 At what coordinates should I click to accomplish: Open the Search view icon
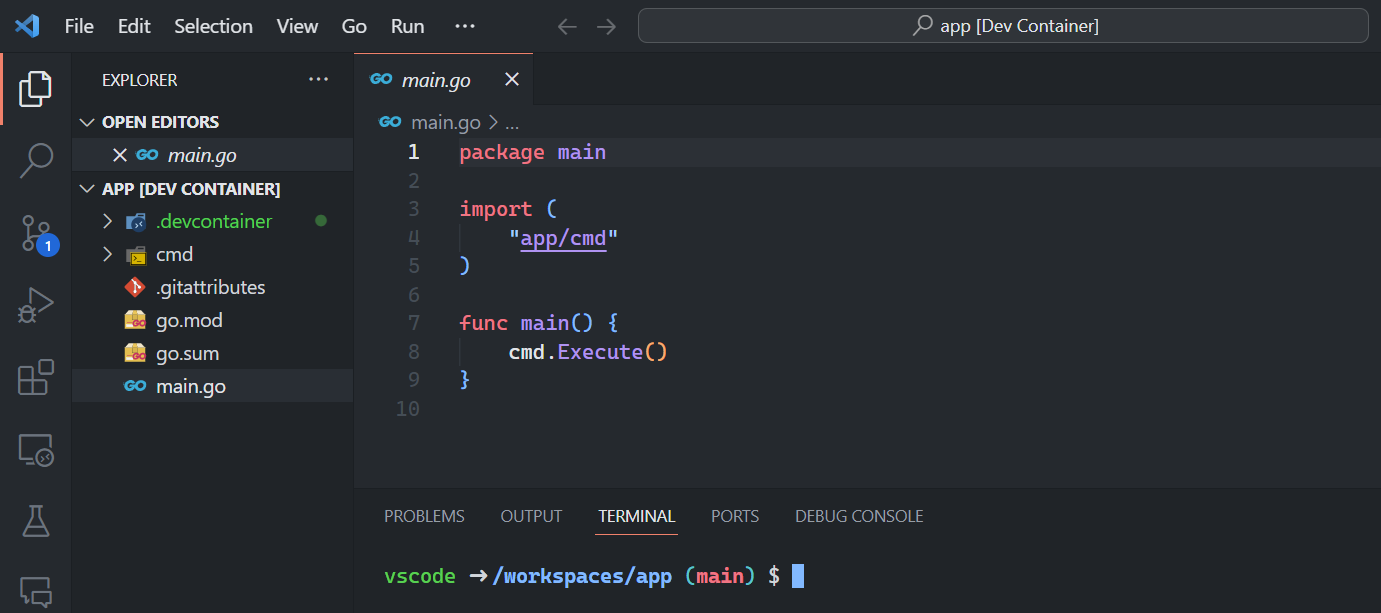[35, 160]
